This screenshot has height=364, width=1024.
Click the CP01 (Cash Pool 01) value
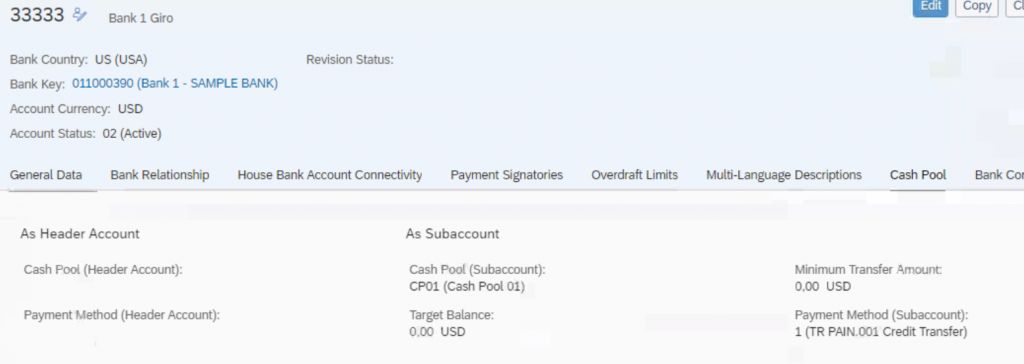tap(467, 286)
